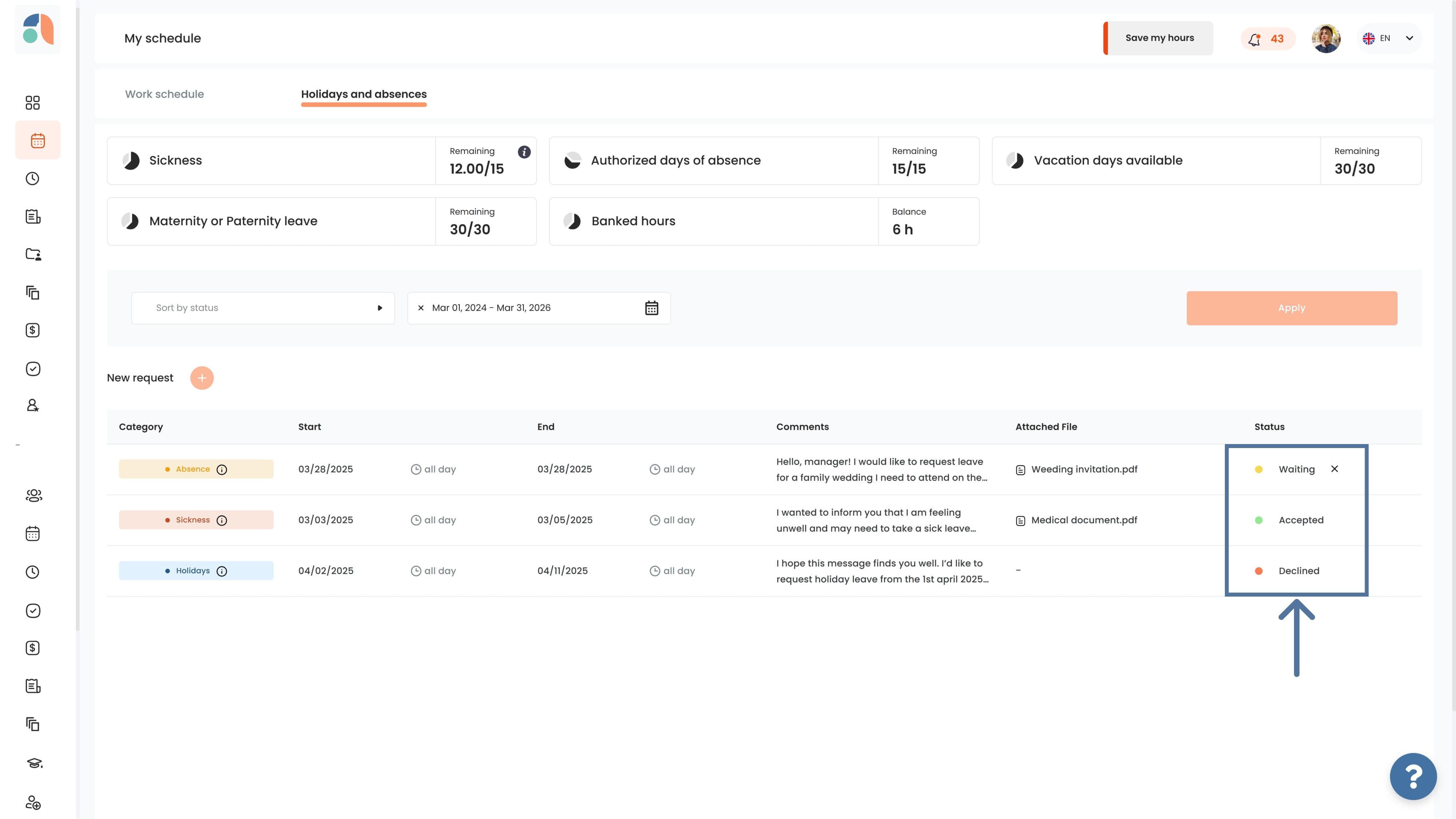The height and width of the screenshot is (819, 1456).
Task: Click the Holidays category badge
Action: [x=196, y=571]
